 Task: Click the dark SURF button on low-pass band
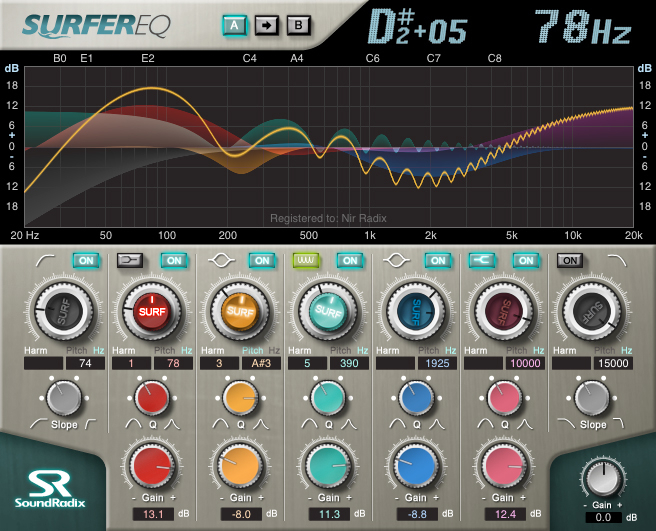(x=592, y=312)
